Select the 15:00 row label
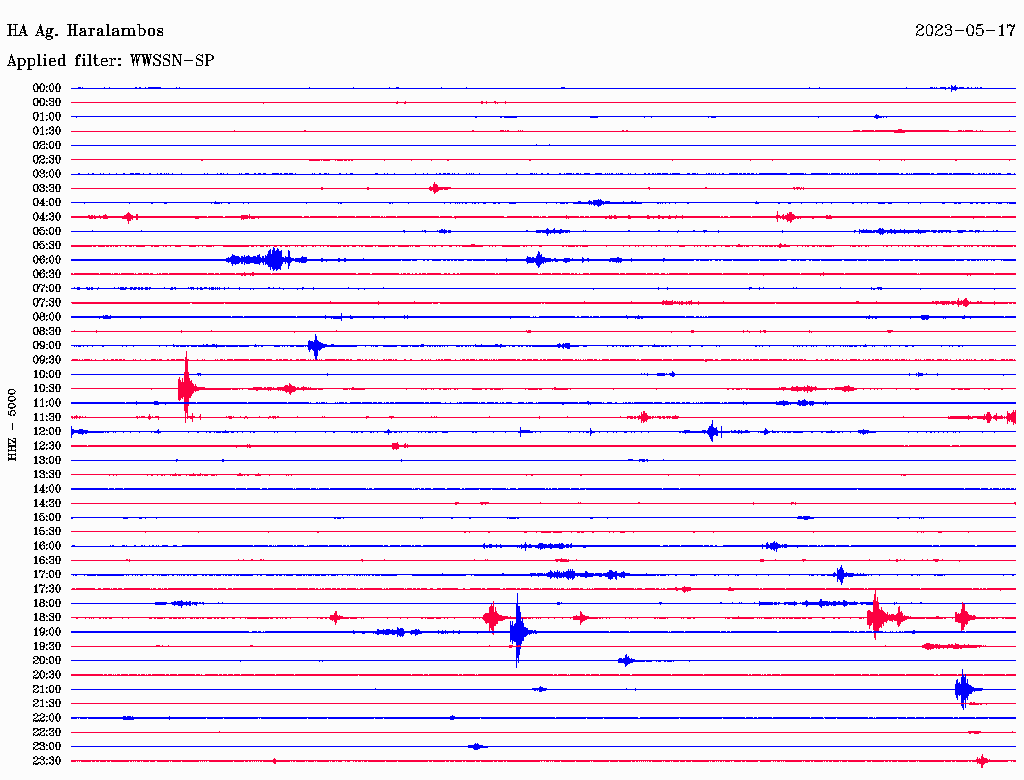Viewport: 1024px width, 780px height. click(x=47, y=517)
